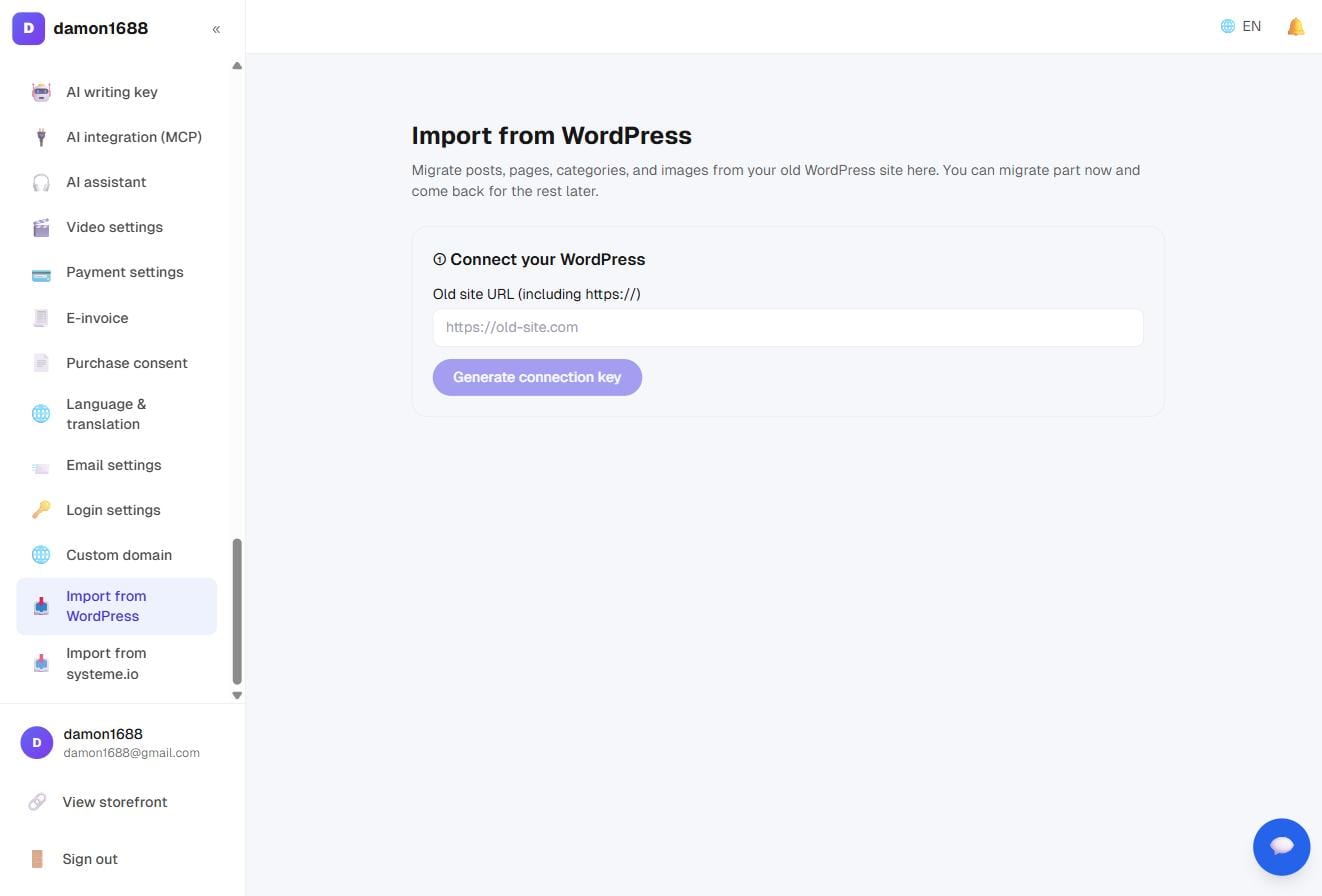Click the sidebar scroll down arrow
The width and height of the screenshot is (1322, 896).
pos(237,695)
